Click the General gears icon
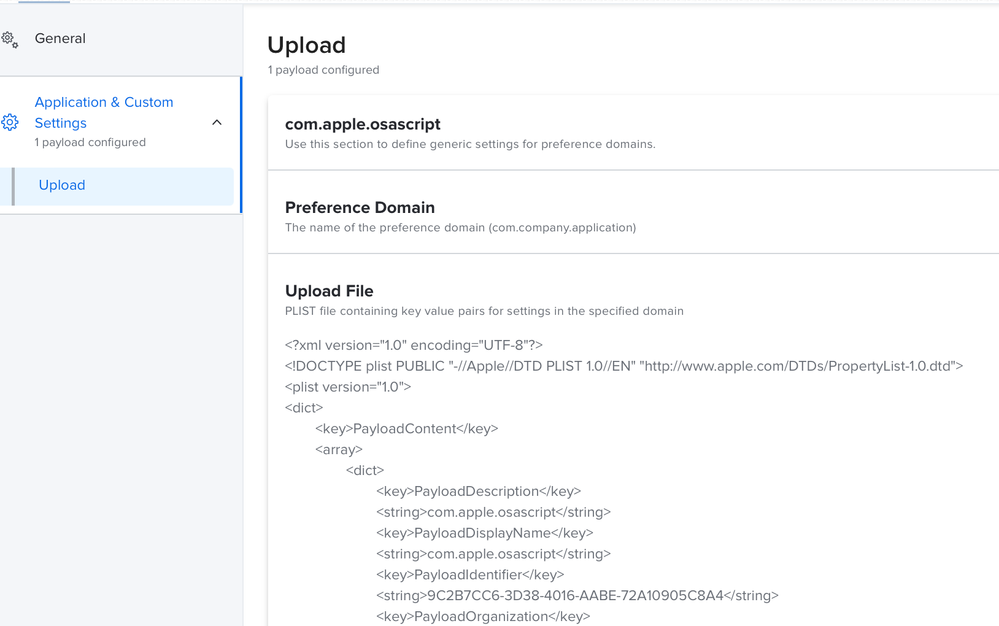999x626 pixels. 10,39
